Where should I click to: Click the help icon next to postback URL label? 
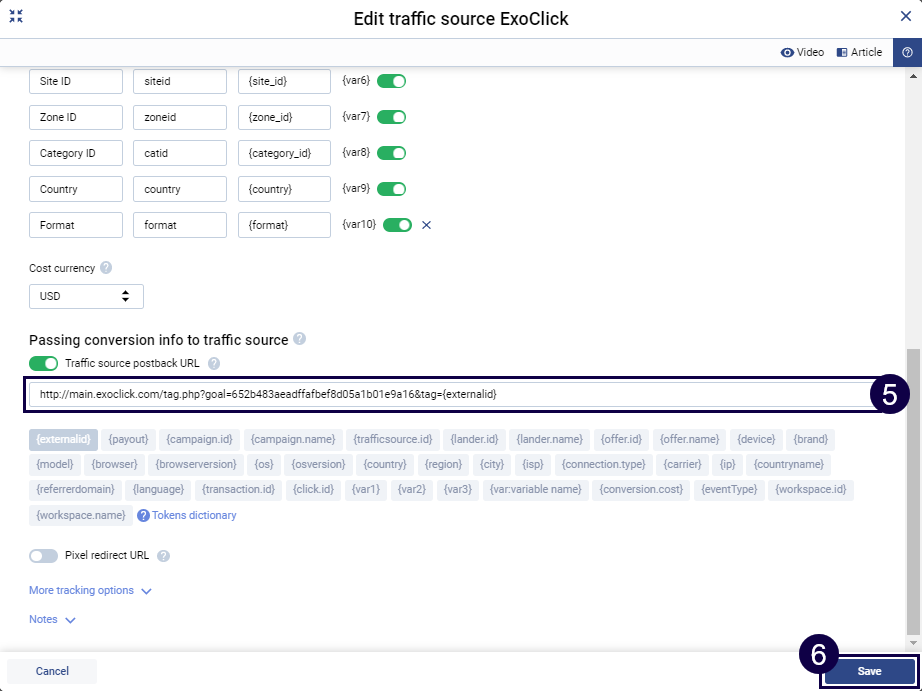click(214, 363)
